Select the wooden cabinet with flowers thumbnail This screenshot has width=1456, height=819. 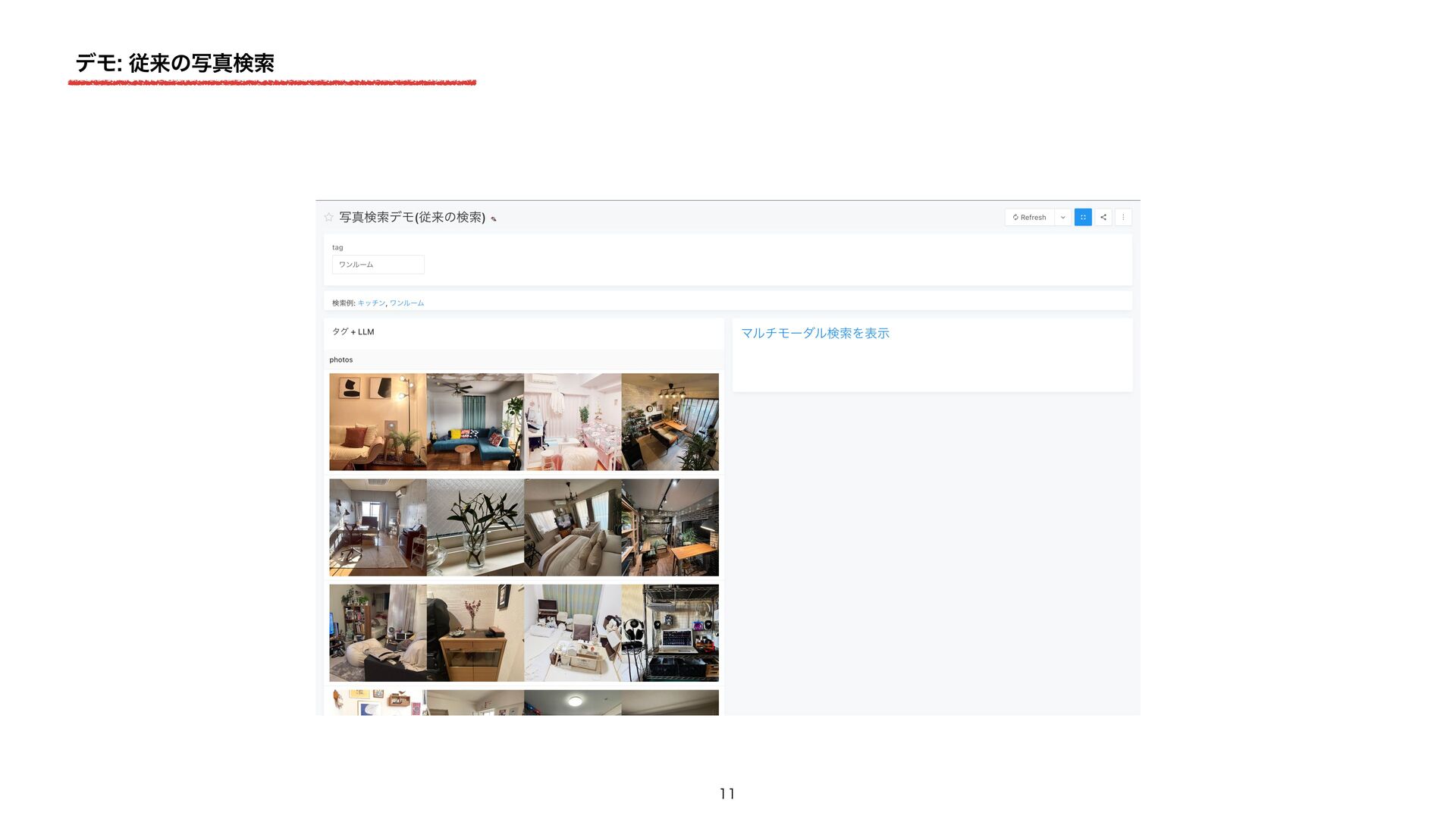click(x=475, y=632)
